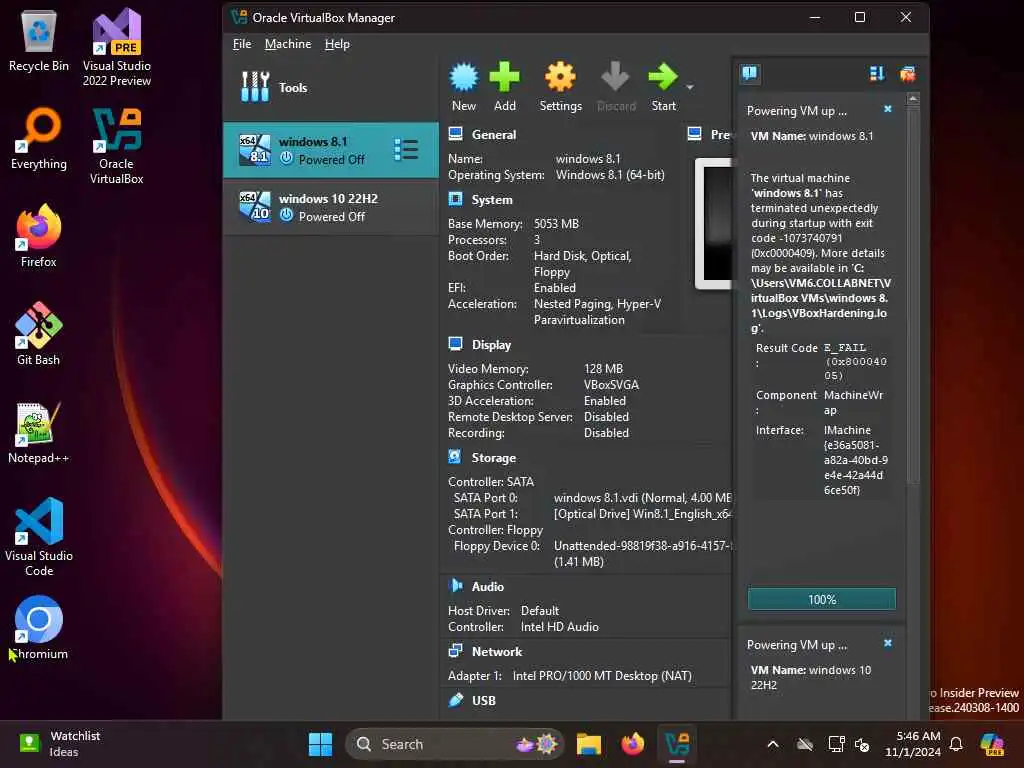Open Oracle VirtualBox desktop shortcut
1024x768 pixels.
(117, 146)
